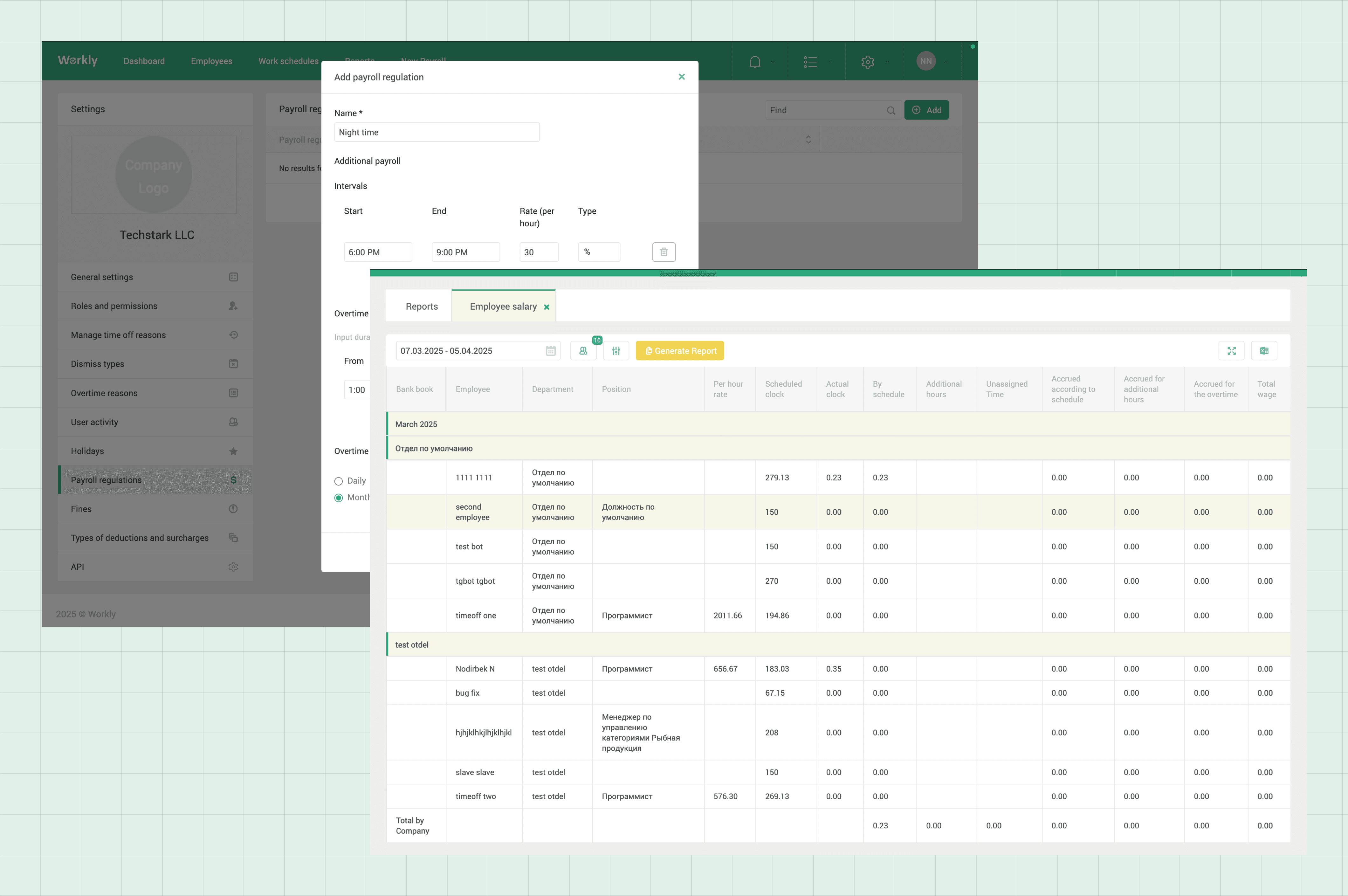Viewport: 1348px width, 896px height.
Task: Expand report to fullscreen
Action: click(x=1231, y=351)
